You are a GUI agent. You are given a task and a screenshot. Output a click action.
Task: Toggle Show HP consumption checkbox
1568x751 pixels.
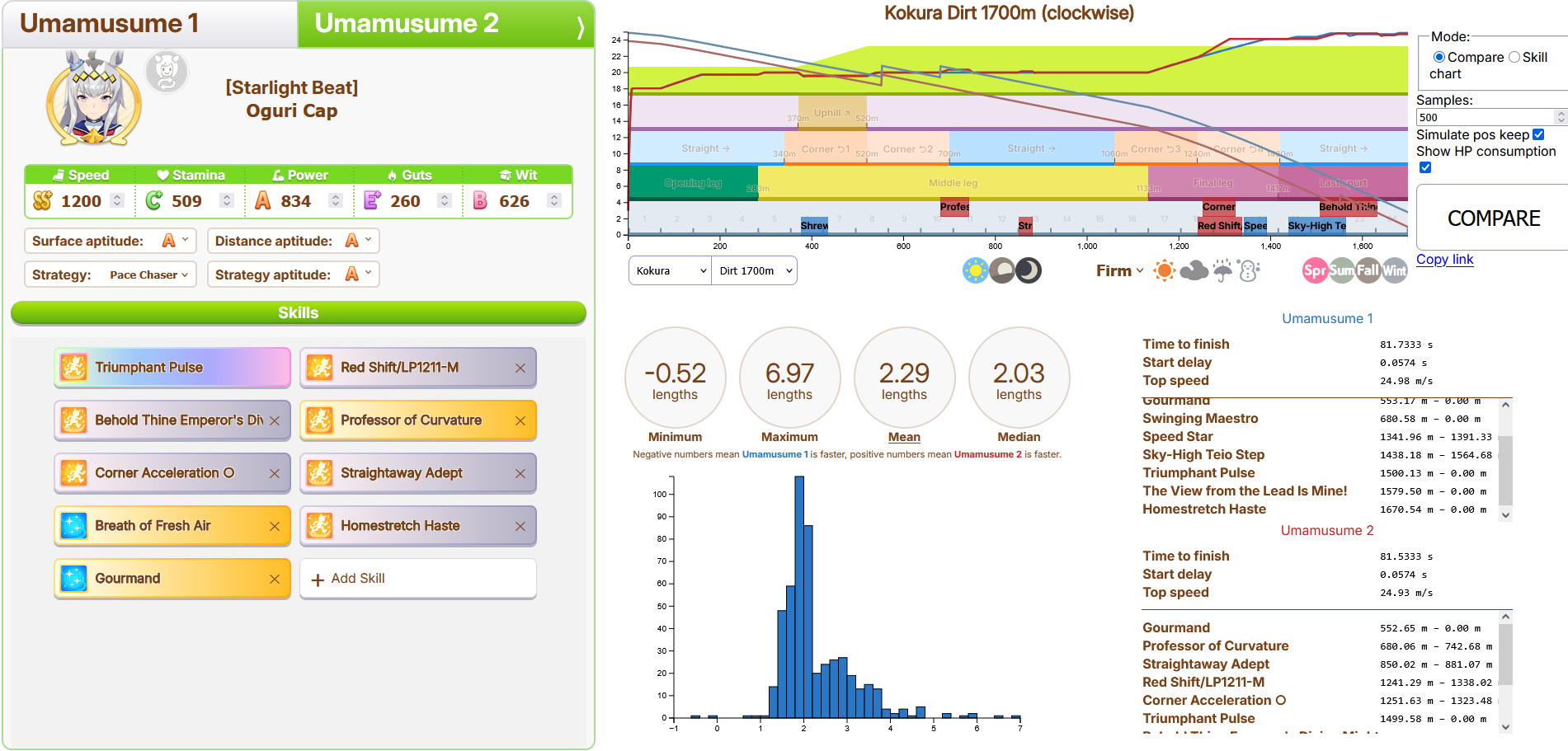[1425, 167]
